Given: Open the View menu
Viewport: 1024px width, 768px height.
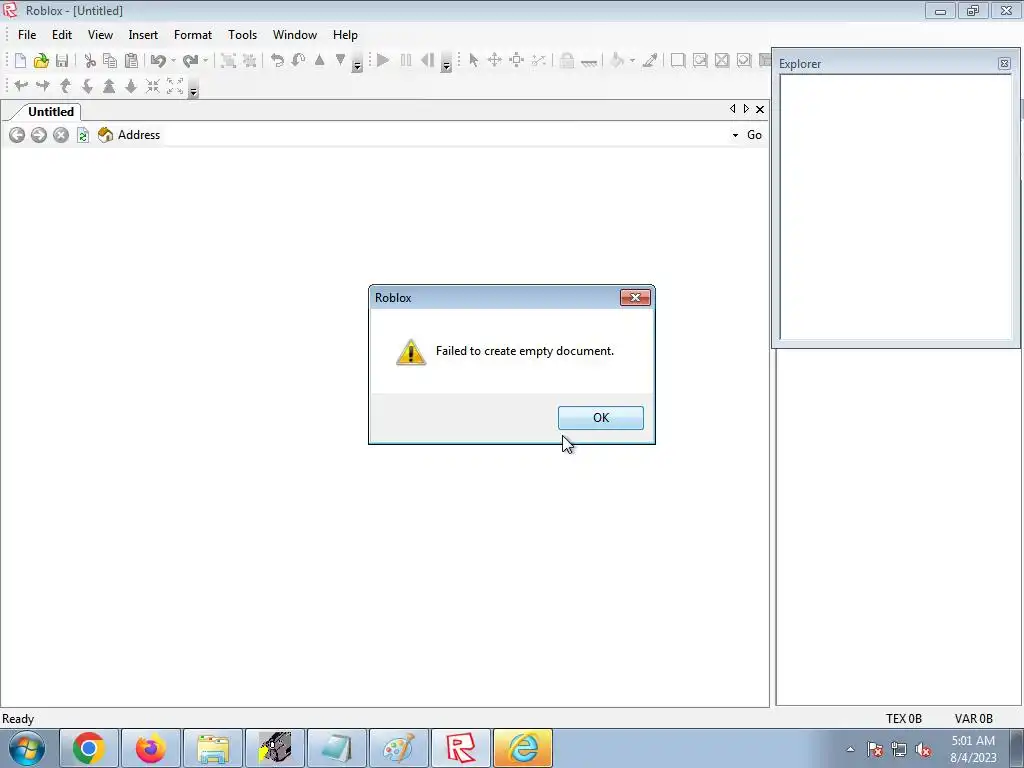Looking at the screenshot, I should pos(101,35).
